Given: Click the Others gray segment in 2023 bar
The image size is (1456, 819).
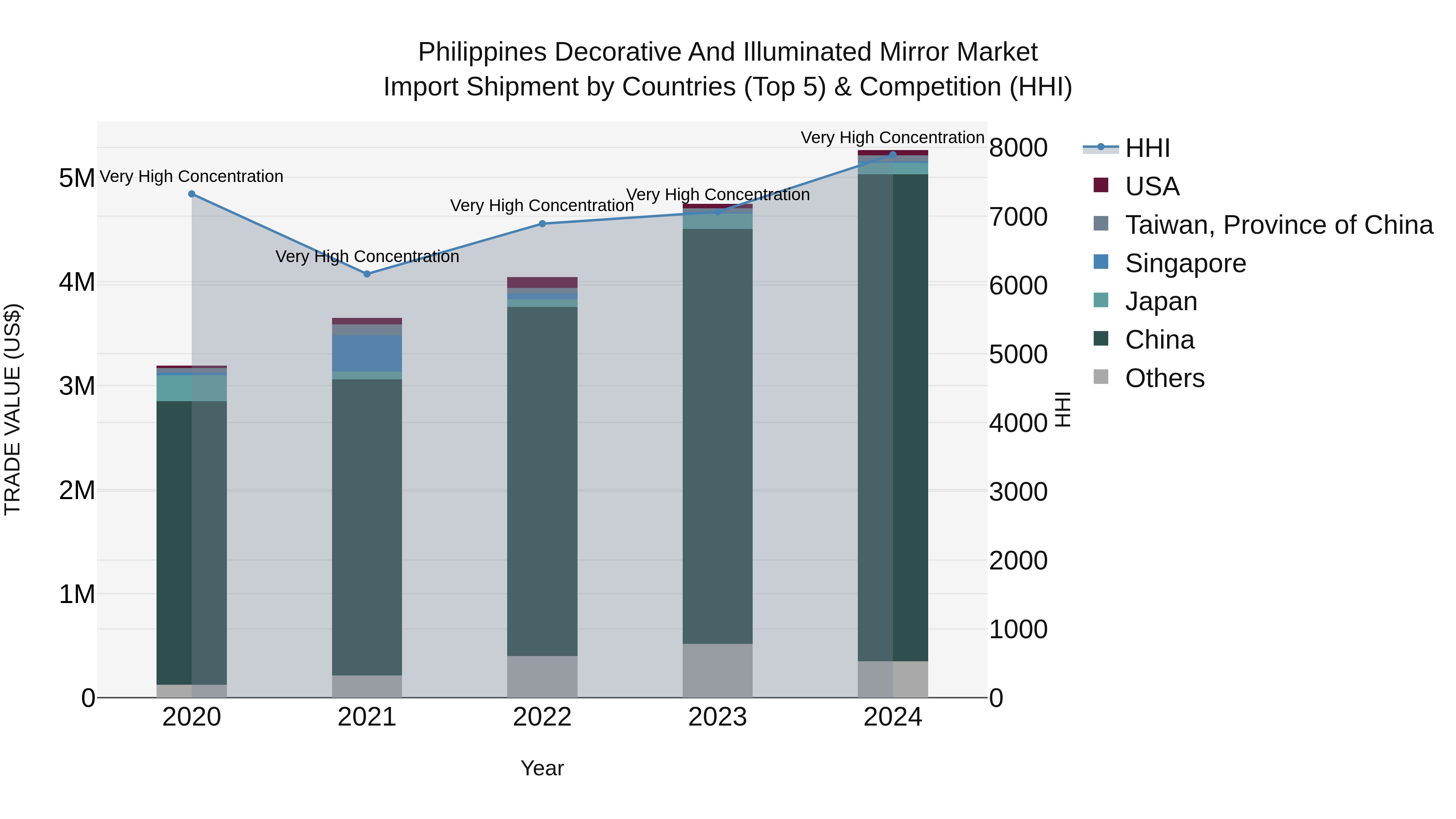Looking at the screenshot, I should 718,670.
